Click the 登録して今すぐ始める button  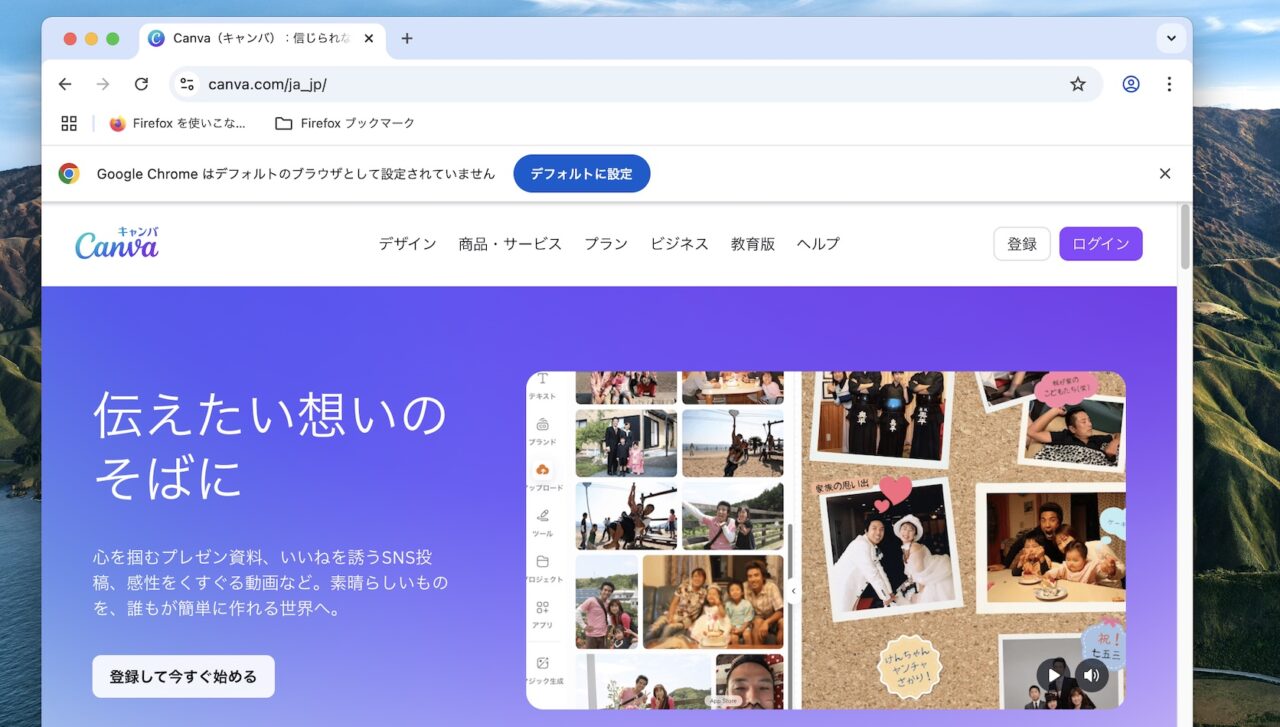point(183,676)
